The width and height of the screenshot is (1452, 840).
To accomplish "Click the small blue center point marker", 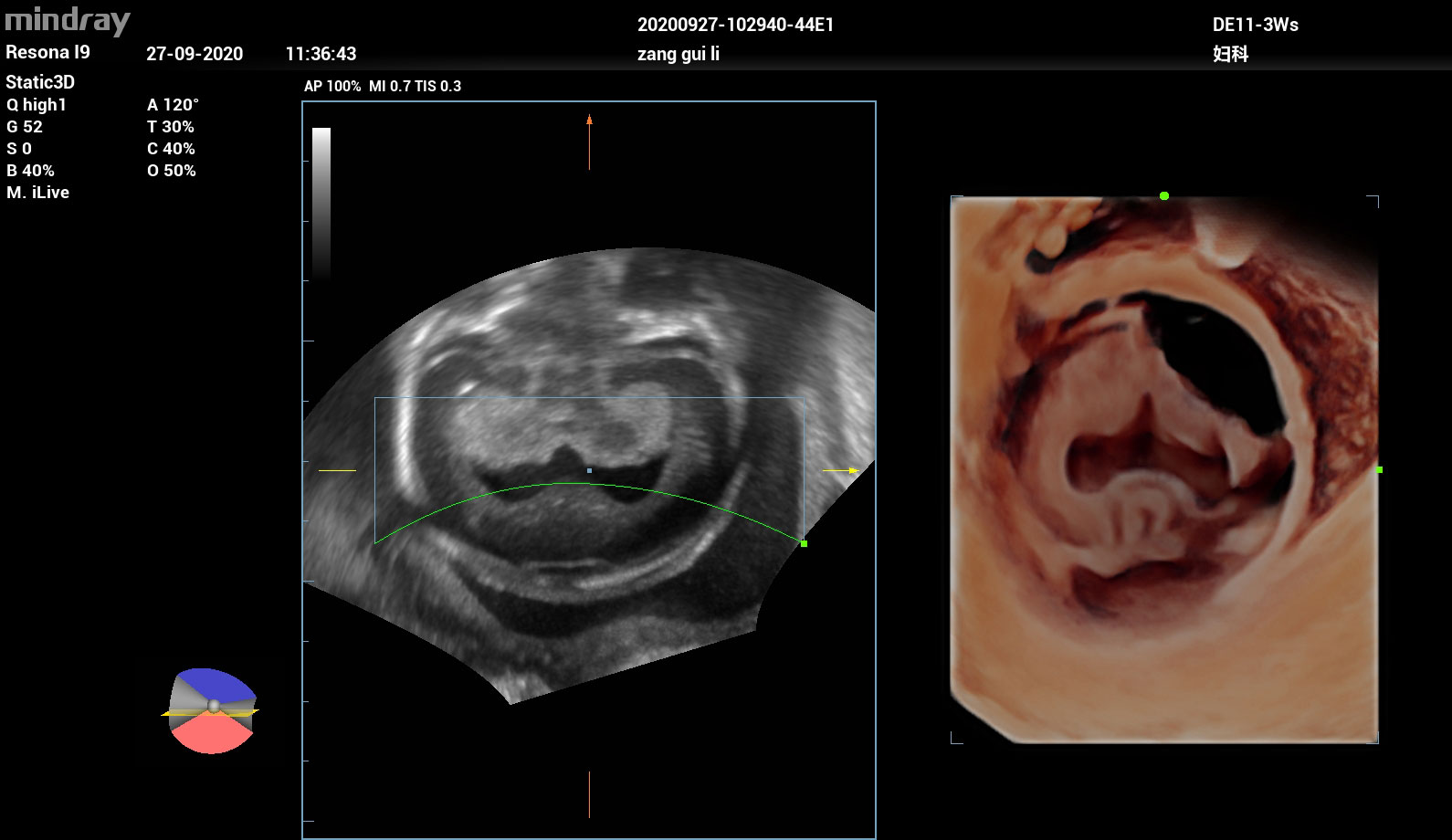I will (589, 470).
